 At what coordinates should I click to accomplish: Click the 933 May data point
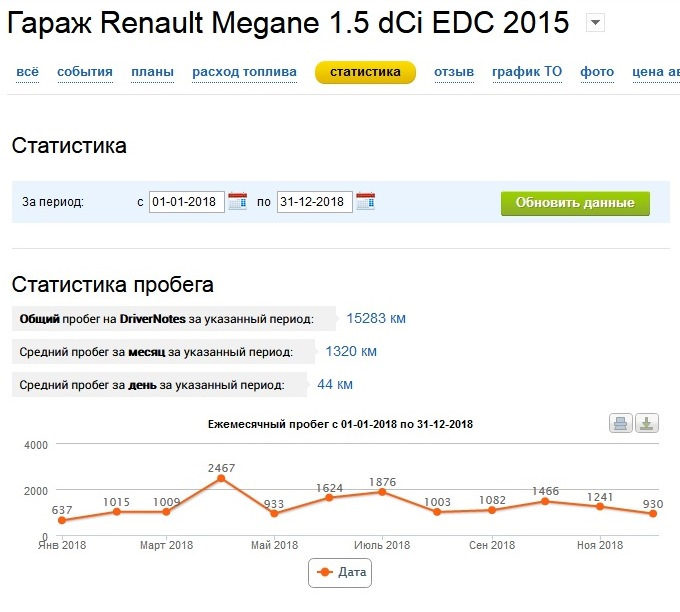274,513
